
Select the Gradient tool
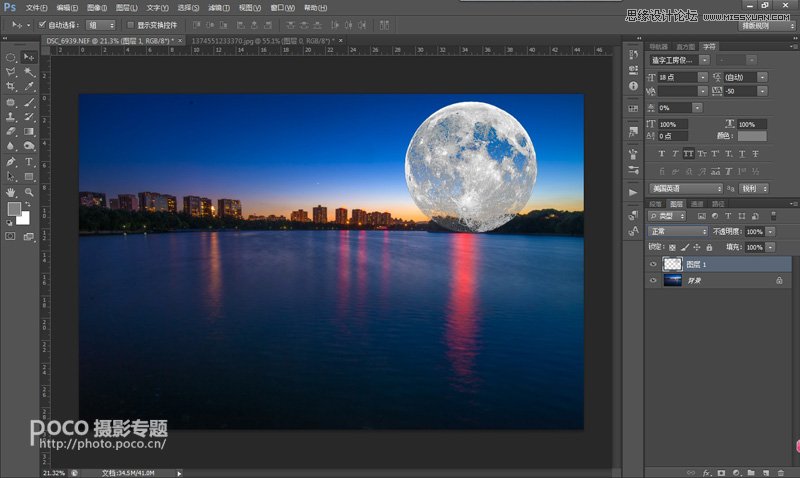(29, 132)
